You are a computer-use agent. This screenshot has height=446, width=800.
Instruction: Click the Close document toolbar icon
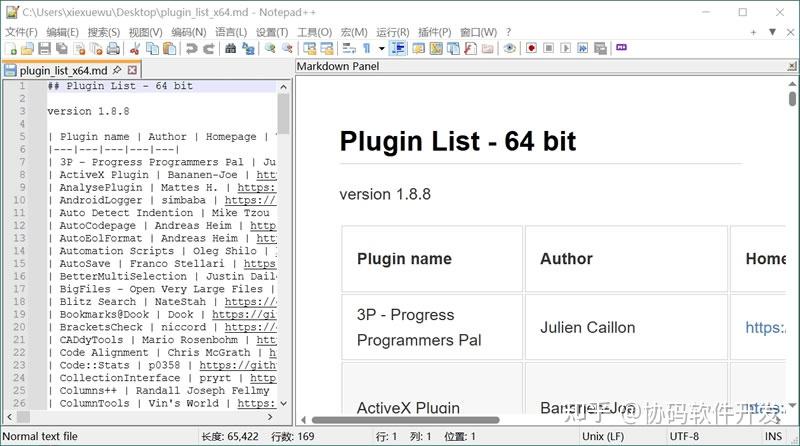(79, 48)
